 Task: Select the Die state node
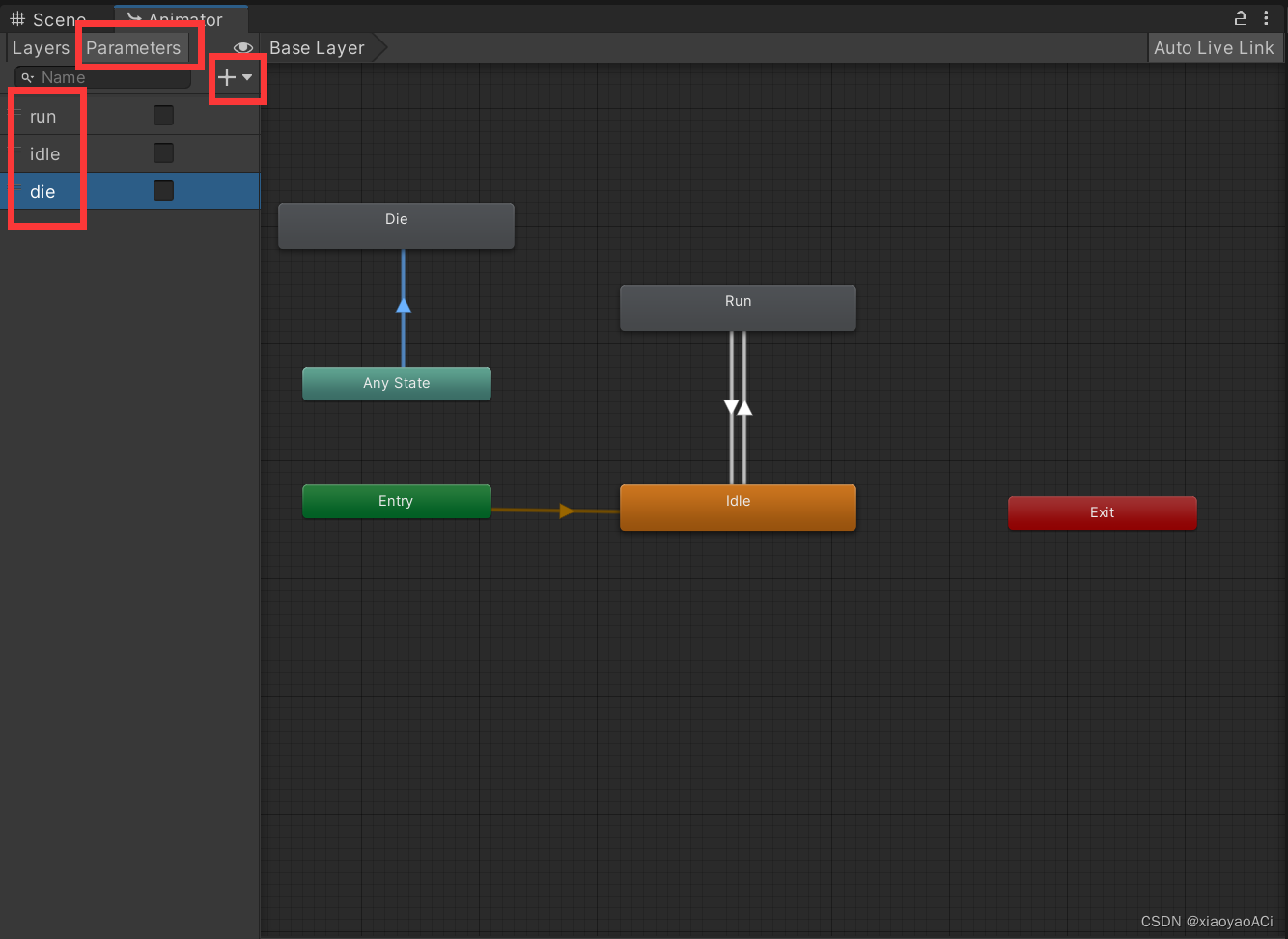point(396,225)
